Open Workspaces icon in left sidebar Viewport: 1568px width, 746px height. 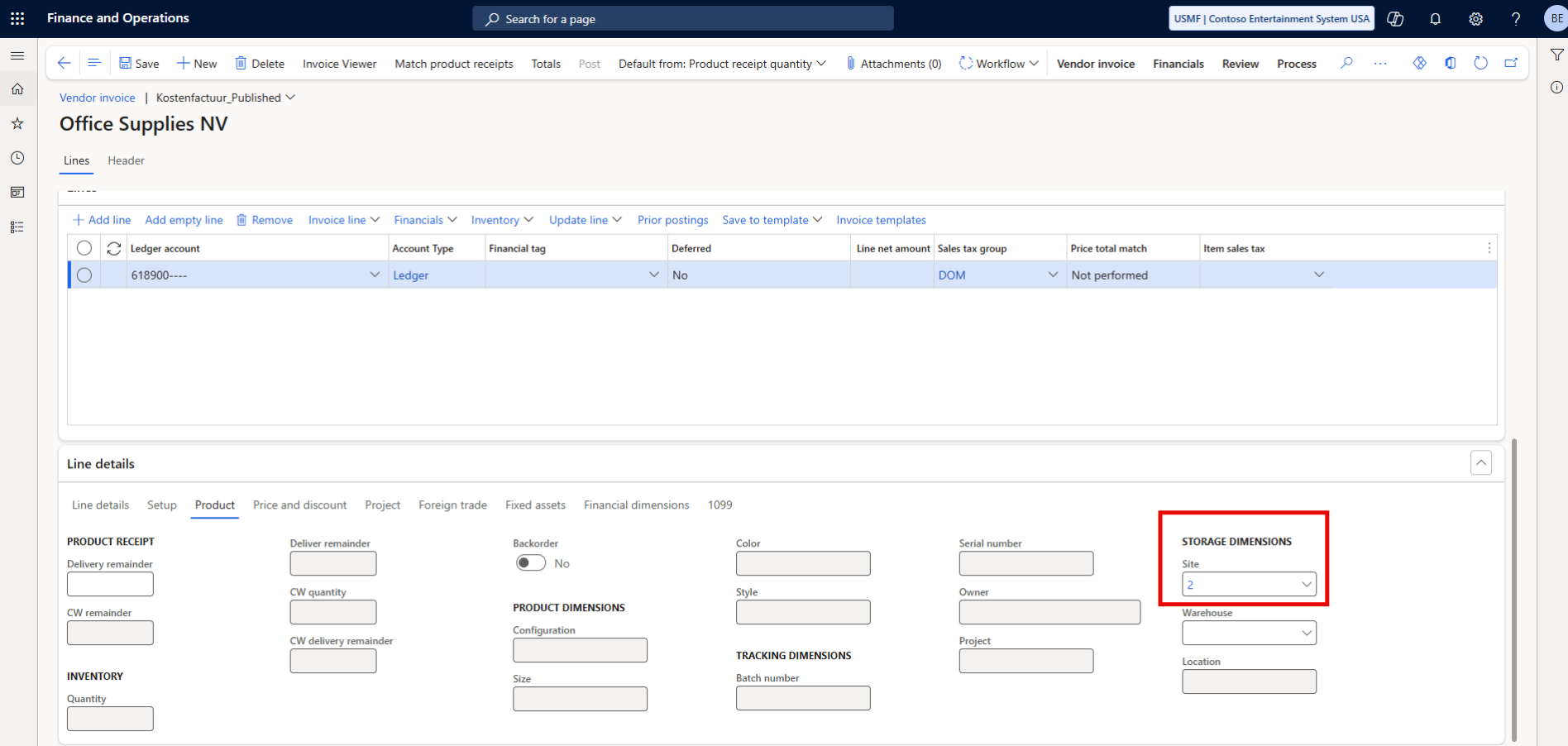pos(17,193)
